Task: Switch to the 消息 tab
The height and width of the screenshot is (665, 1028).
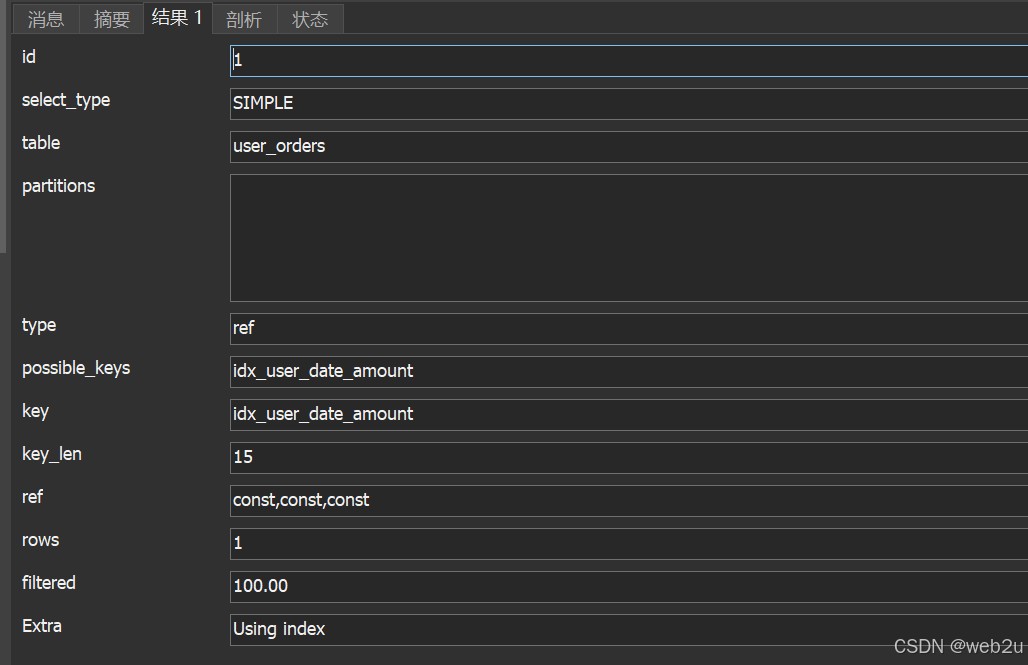Action: 46,19
